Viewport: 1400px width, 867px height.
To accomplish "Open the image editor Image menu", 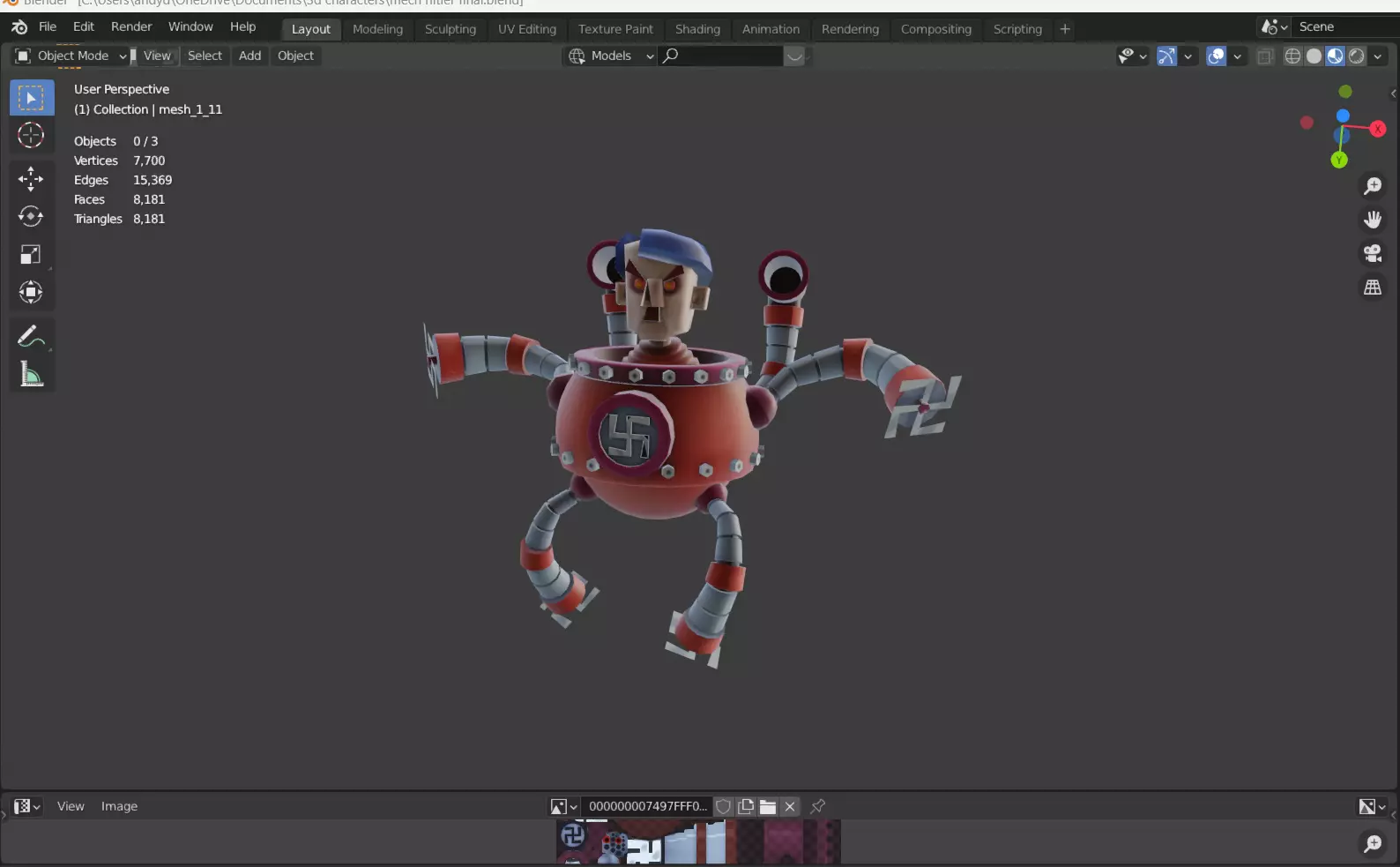I will [x=119, y=806].
